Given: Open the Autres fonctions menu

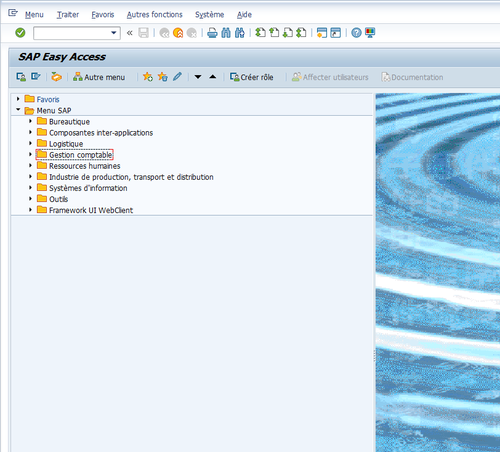Looking at the screenshot, I should [x=155, y=15].
